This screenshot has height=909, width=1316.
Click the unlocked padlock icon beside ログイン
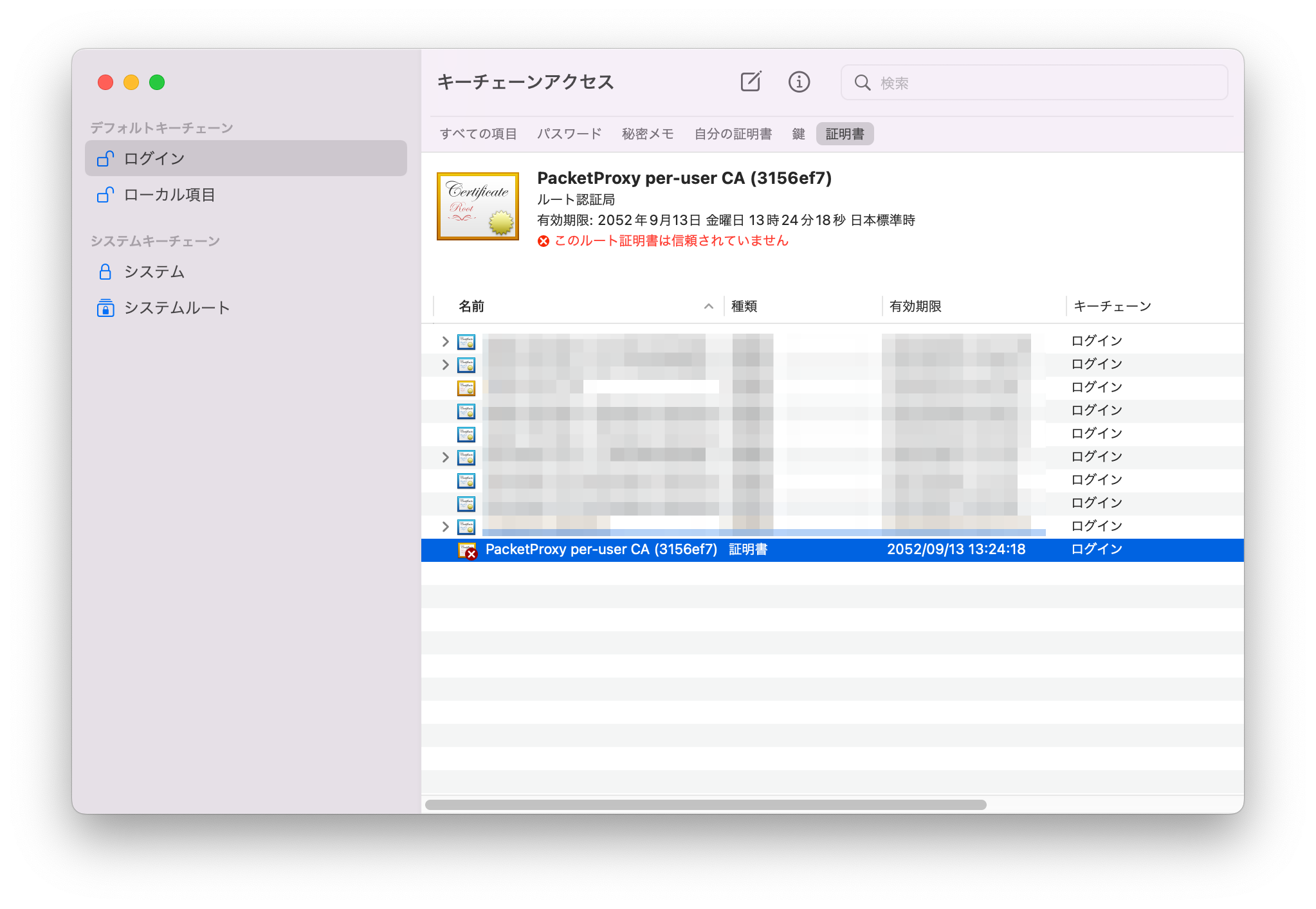pos(105,158)
